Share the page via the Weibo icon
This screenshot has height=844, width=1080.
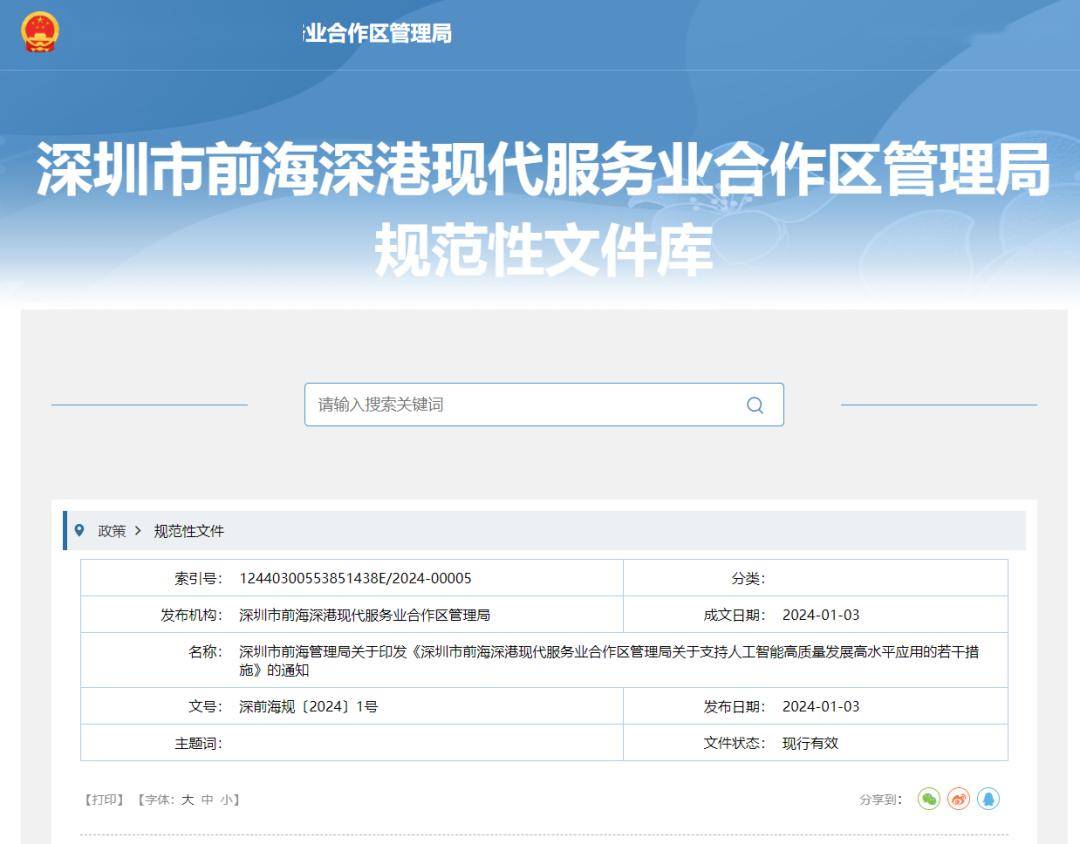[x=958, y=800]
